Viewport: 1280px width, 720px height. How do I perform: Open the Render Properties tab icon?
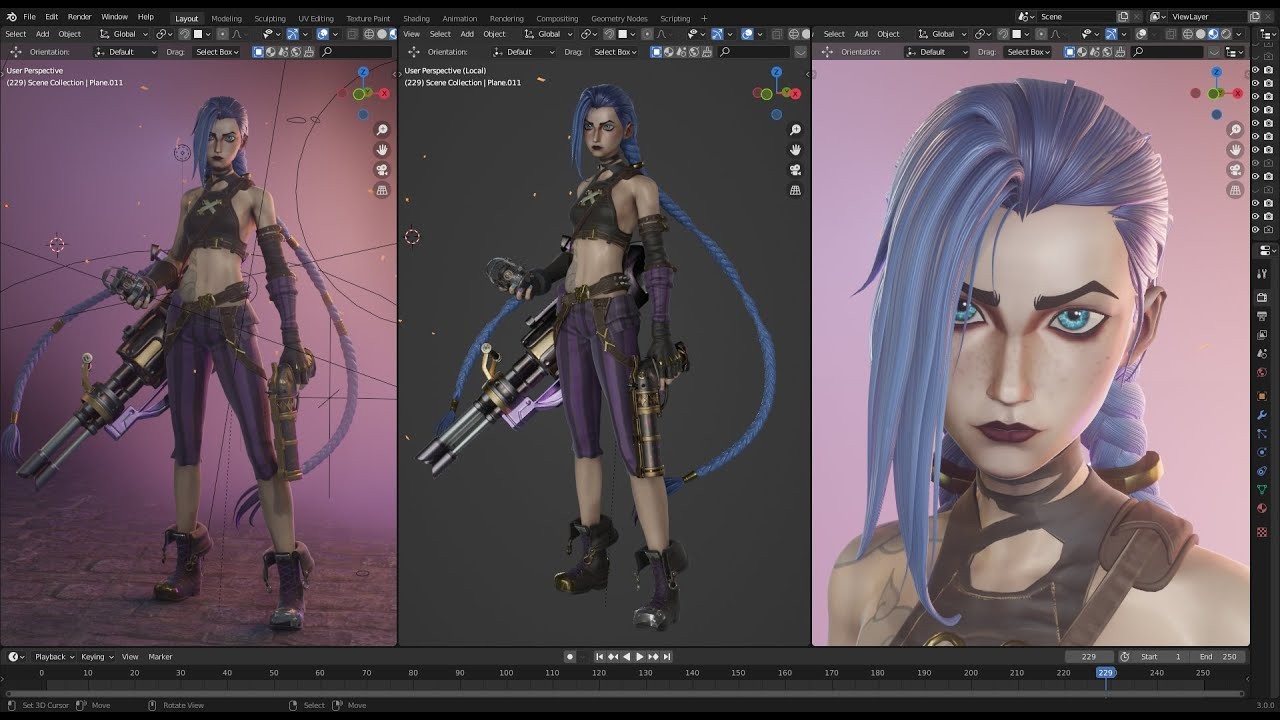[1262, 298]
